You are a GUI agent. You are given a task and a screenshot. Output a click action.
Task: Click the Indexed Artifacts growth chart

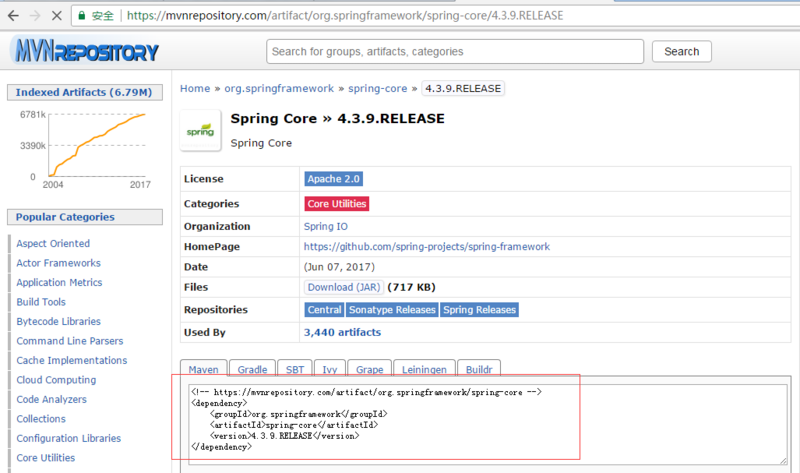pyautogui.click(x=85, y=148)
